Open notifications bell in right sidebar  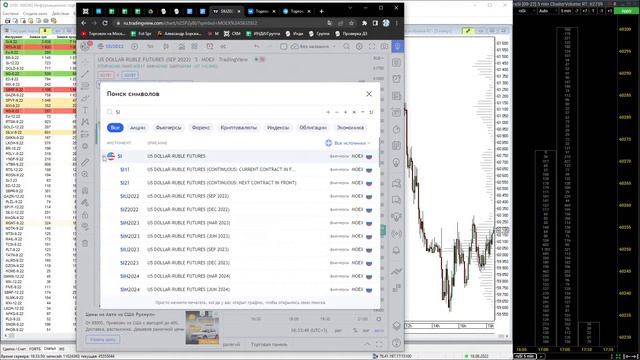[397, 251]
